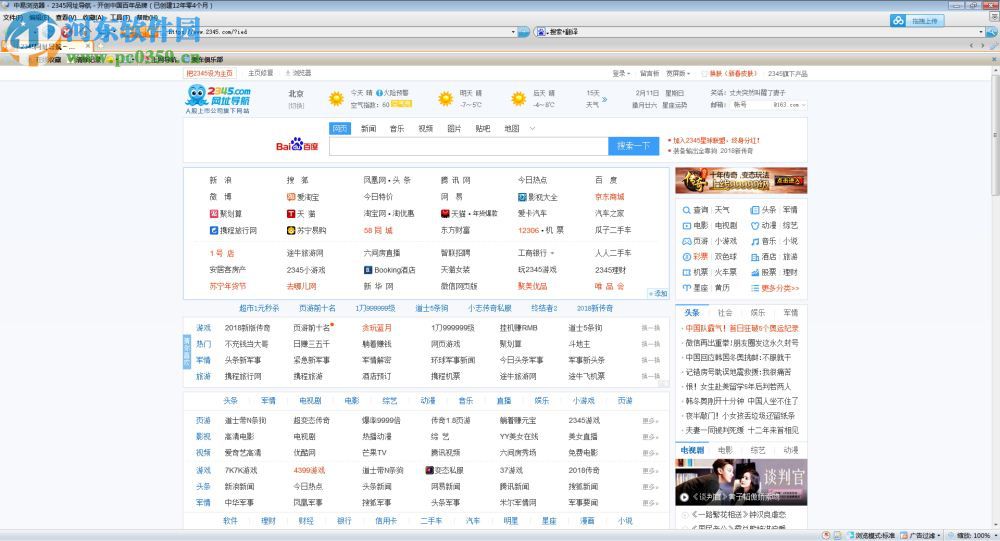Open the 查询 search icon in sidebar
This screenshot has width=1000, height=541.
pos(686,210)
